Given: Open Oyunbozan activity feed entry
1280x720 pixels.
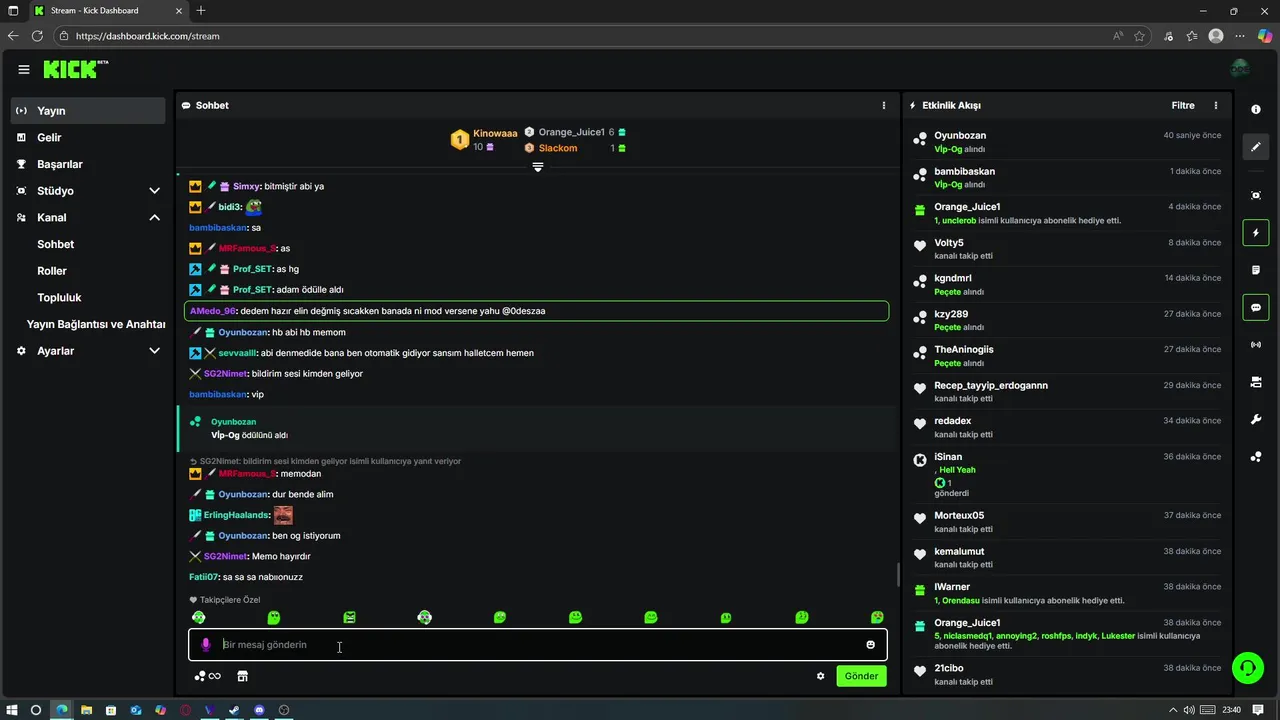Looking at the screenshot, I should [x=1066, y=141].
